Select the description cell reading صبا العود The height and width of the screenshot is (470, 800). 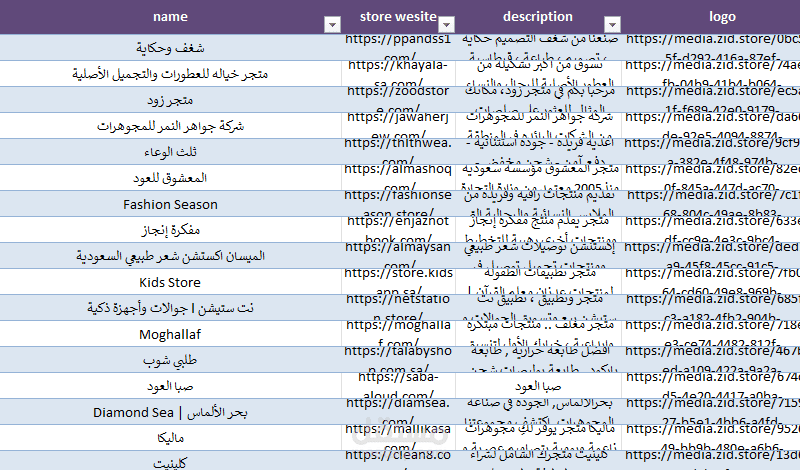click(x=538, y=386)
